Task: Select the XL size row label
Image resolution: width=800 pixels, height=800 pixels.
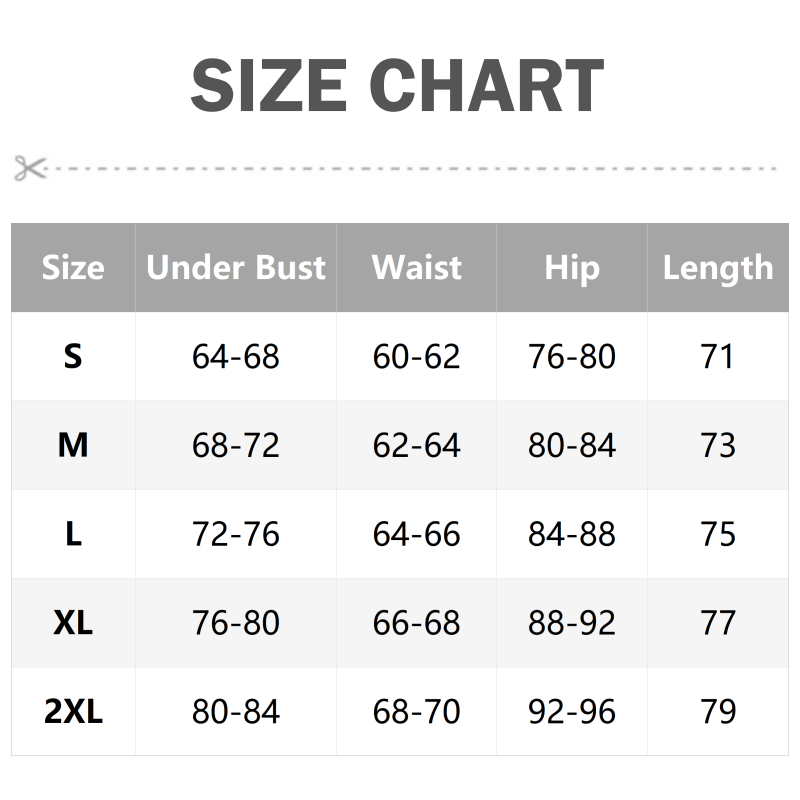Action: point(73,624)
